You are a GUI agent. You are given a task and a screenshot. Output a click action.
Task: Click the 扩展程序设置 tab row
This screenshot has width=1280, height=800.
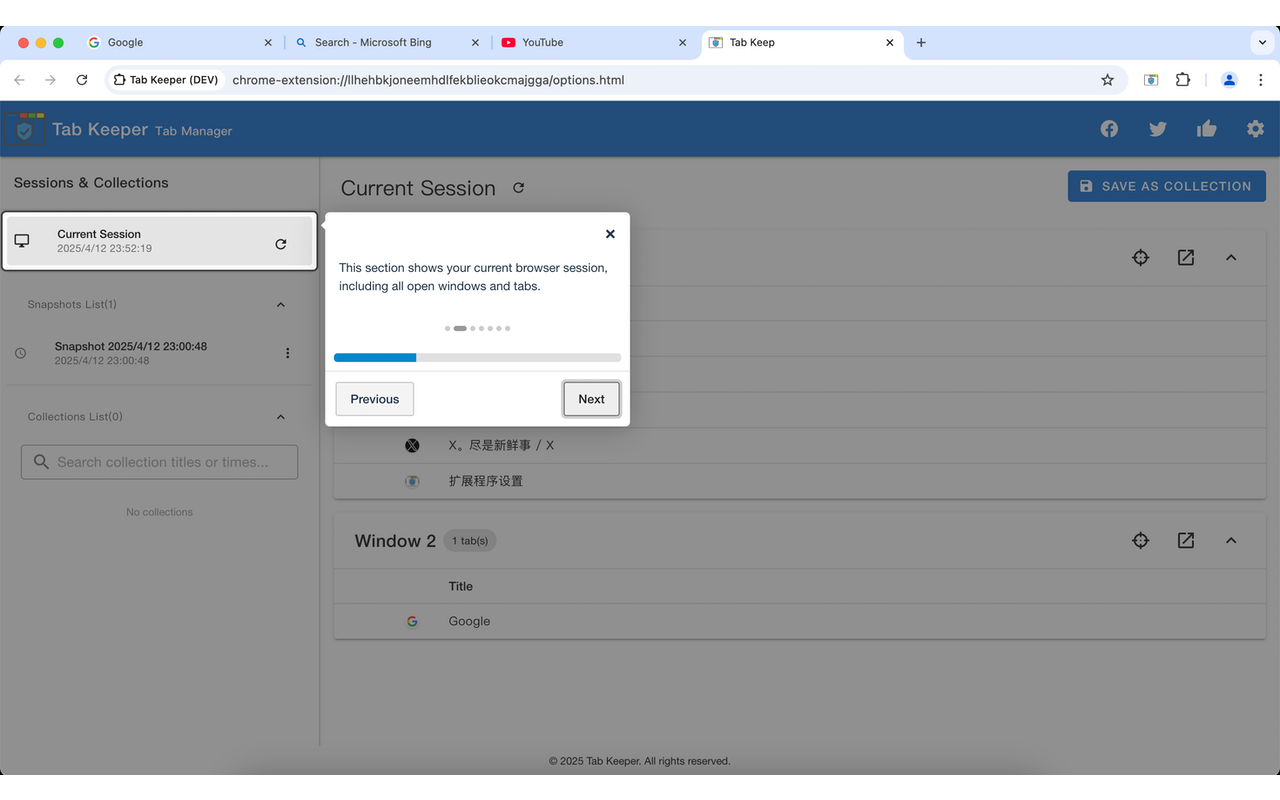800,481
